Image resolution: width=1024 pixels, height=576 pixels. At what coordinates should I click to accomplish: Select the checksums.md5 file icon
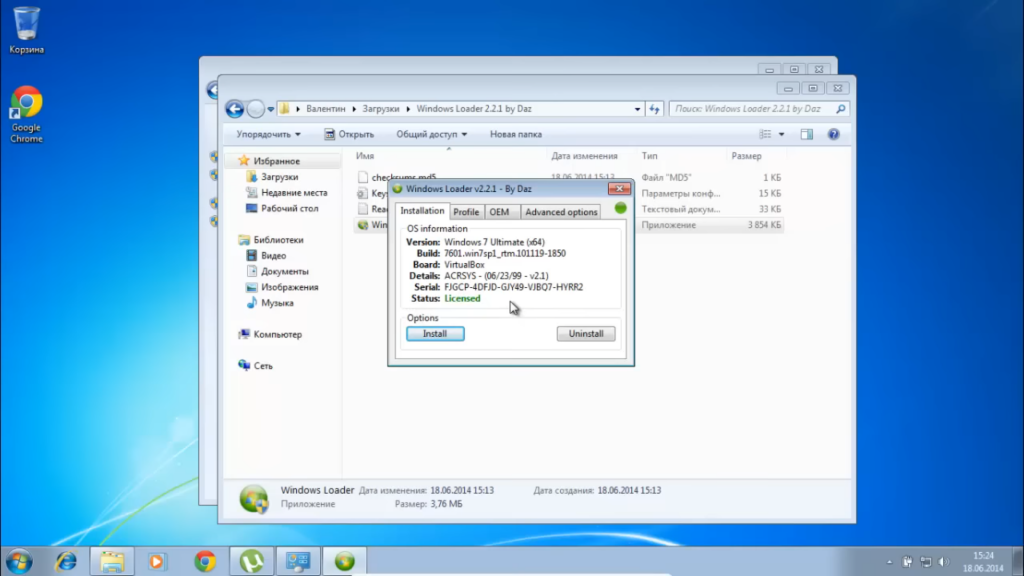(363, 178)
